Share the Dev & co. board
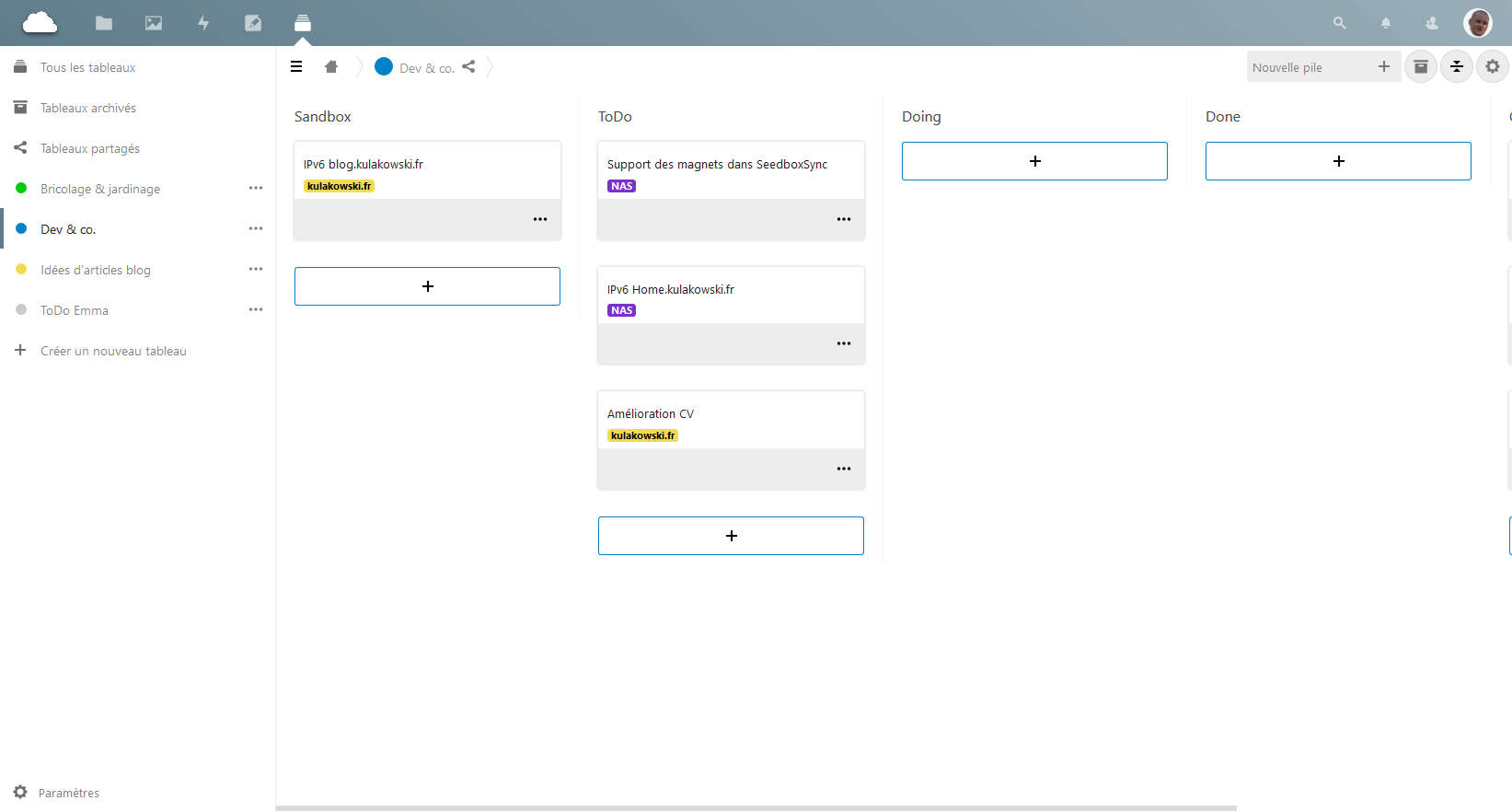The width and height of the screenshot is (1512, 812). 469,66
